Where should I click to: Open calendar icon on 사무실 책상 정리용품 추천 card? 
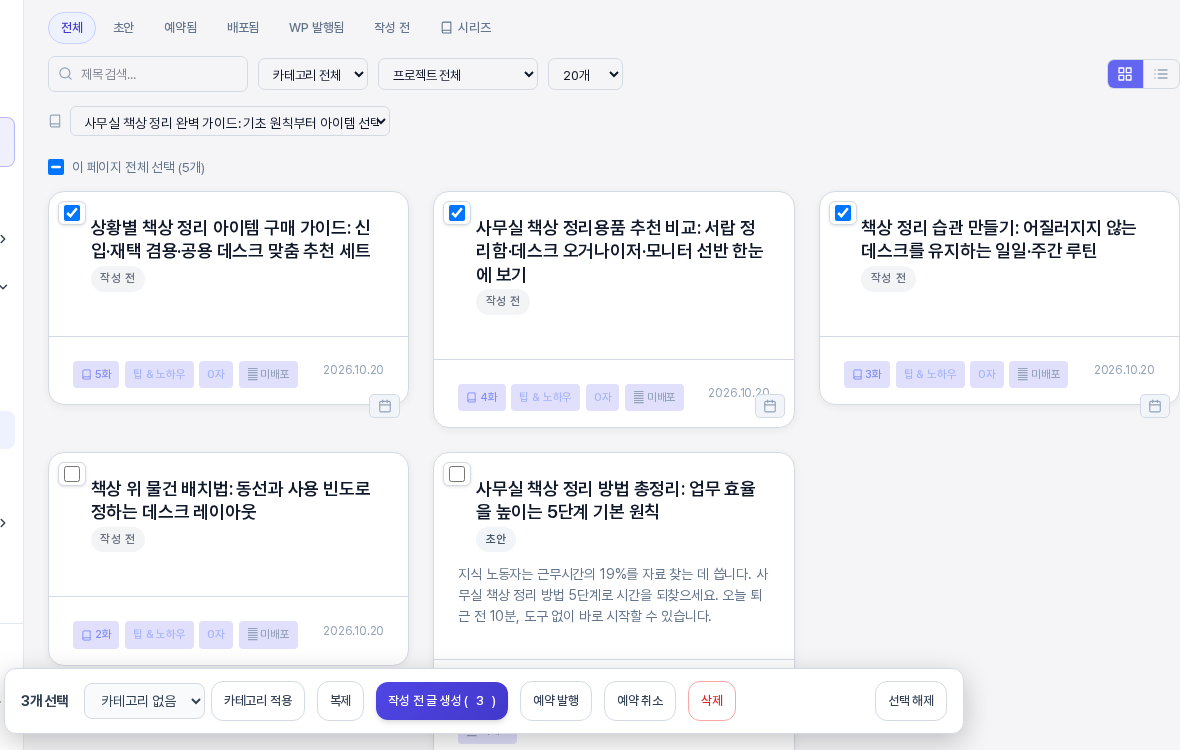click(770, 406)
